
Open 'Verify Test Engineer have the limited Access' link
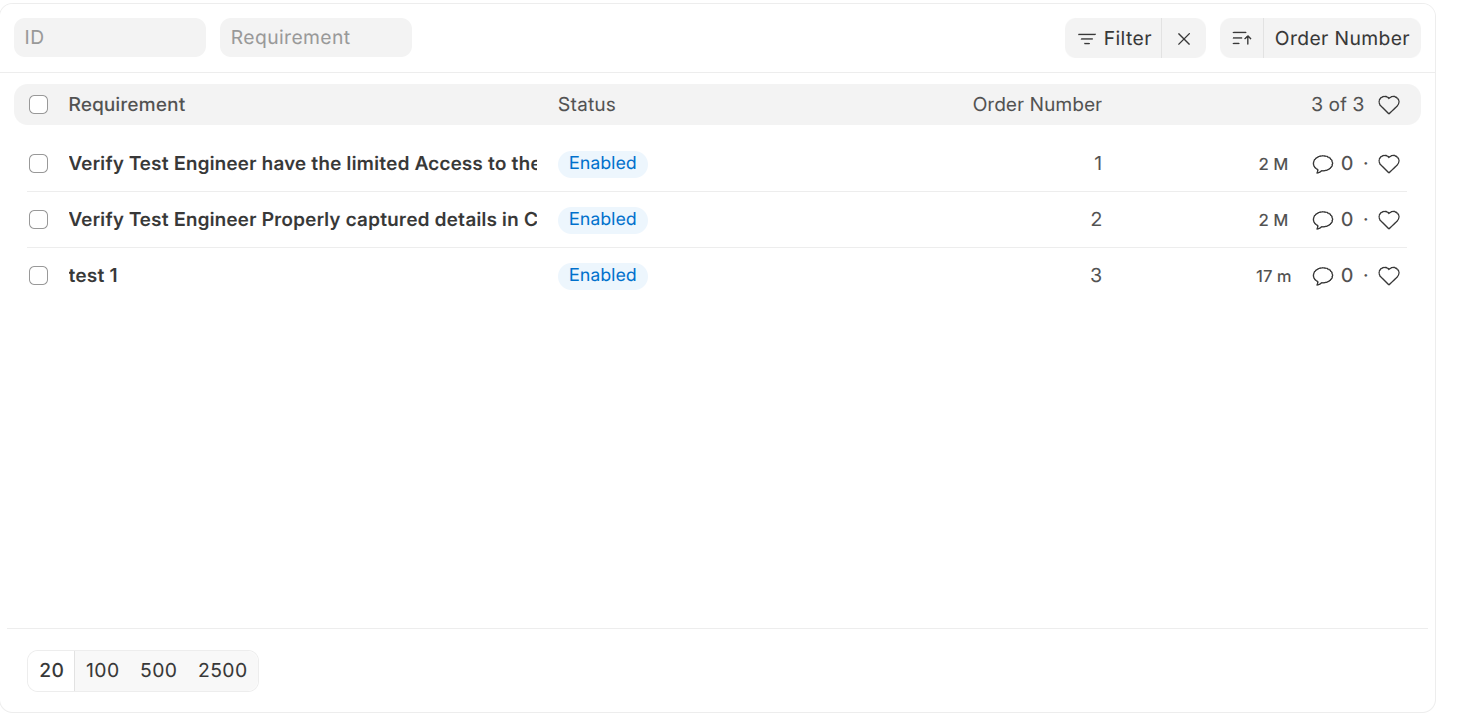(x=302, y=164)
